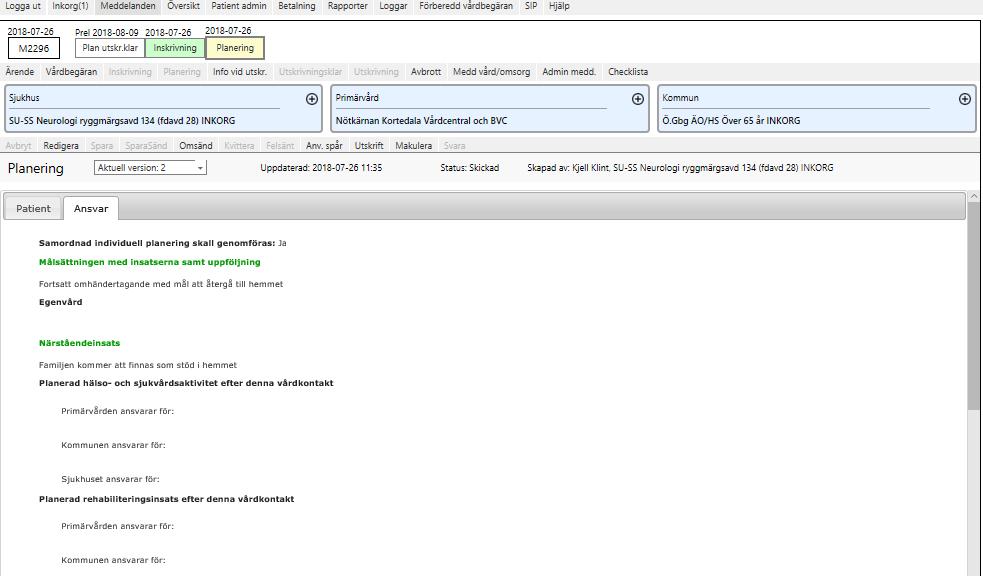Open the Loggar menu
Image resolution: width=983 pixels, height=576 pixels.
pos(393,6)
